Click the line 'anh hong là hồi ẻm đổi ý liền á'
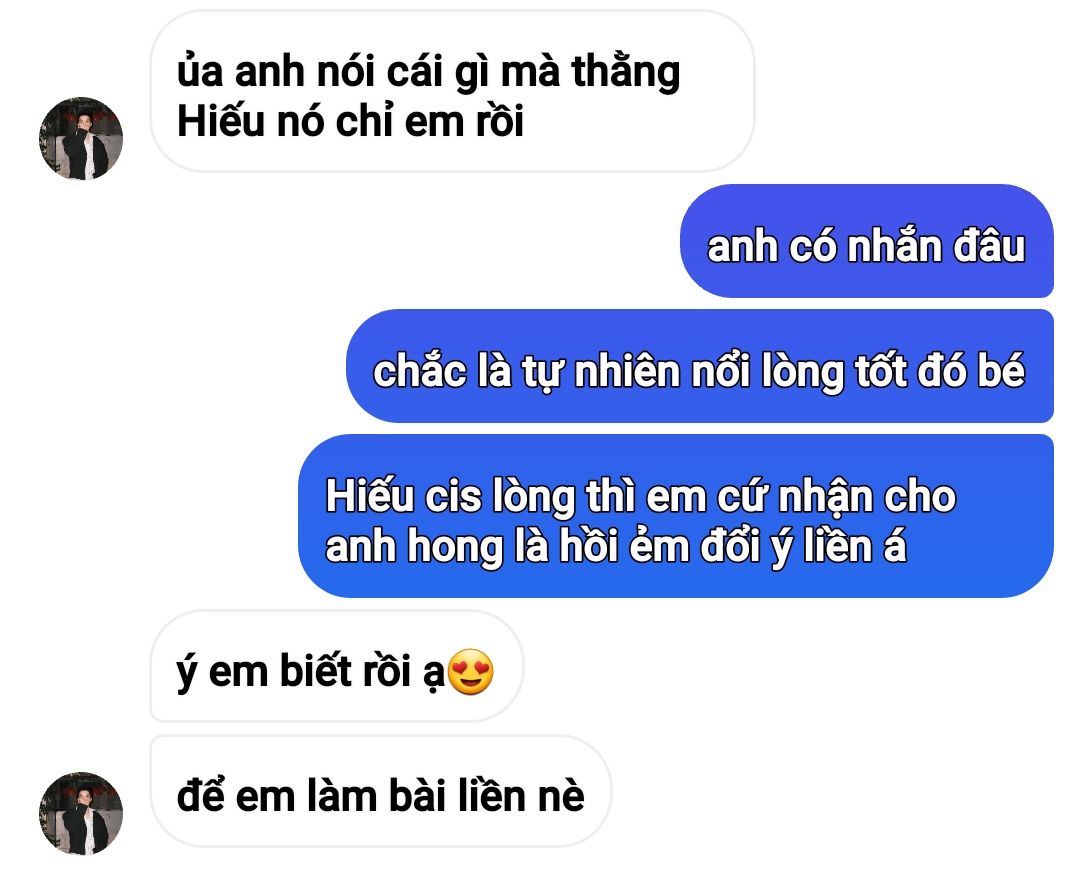Viewport: 1080px width, 877px height. pyautogui.click(x=616, y=546)
